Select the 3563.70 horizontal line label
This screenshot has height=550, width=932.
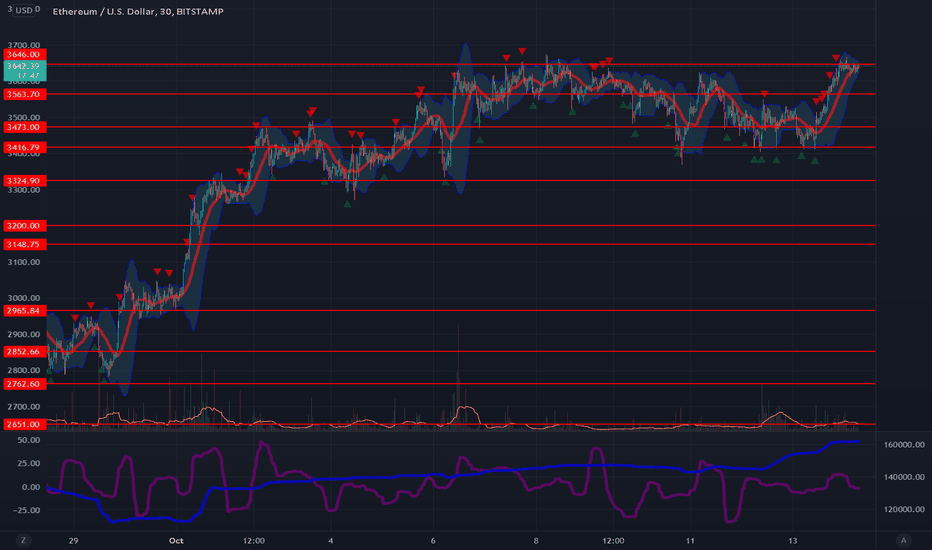tap(24, 94)
